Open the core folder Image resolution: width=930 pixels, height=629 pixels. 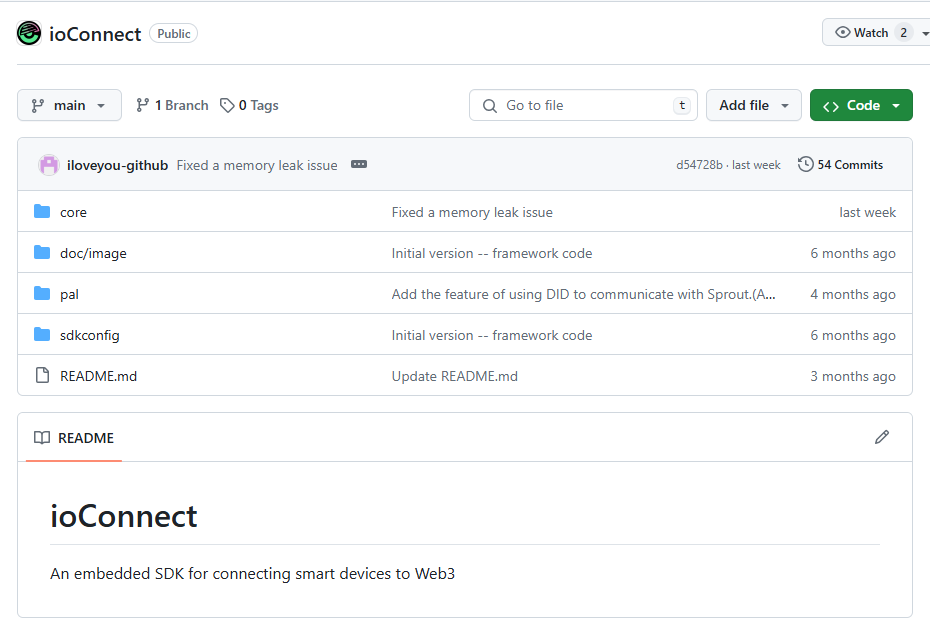74,212
